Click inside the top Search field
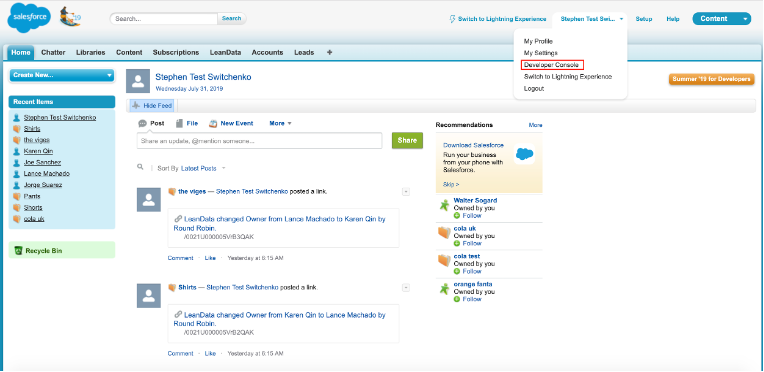 164,19
